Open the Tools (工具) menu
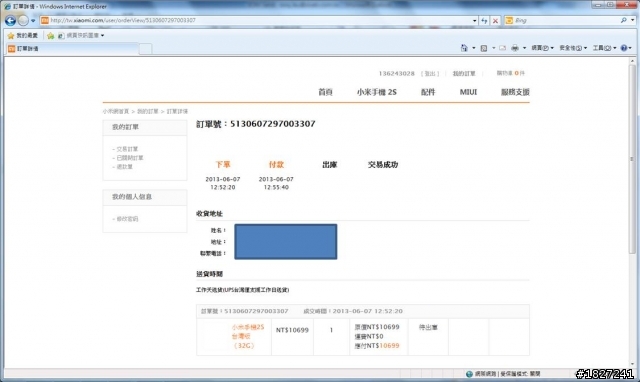Viewport: 640px width, 382px height. point(604,48)
